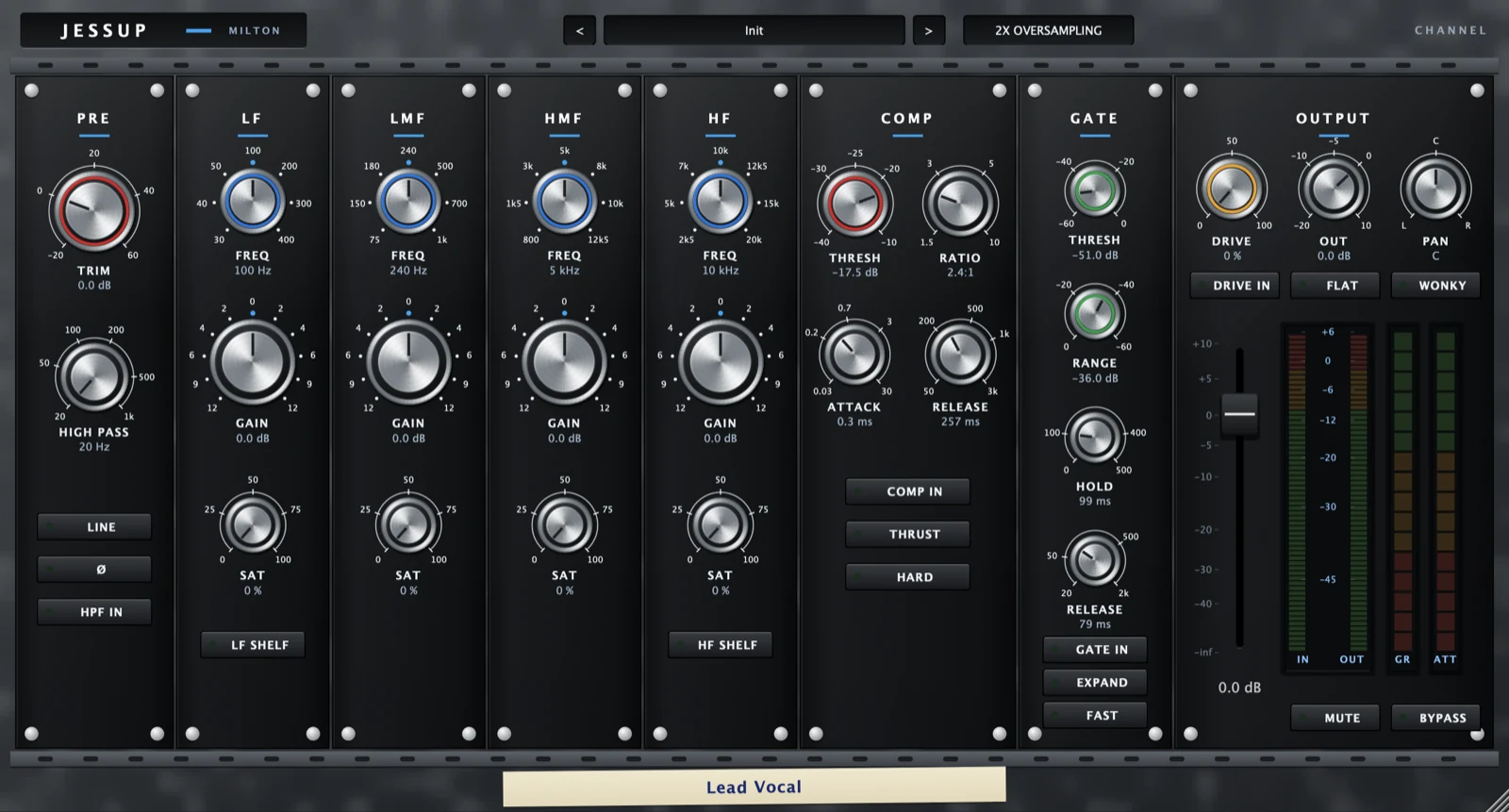
Task: Click the PRE Trim knob
Action: pyautogui.click(x=93, y=209)
